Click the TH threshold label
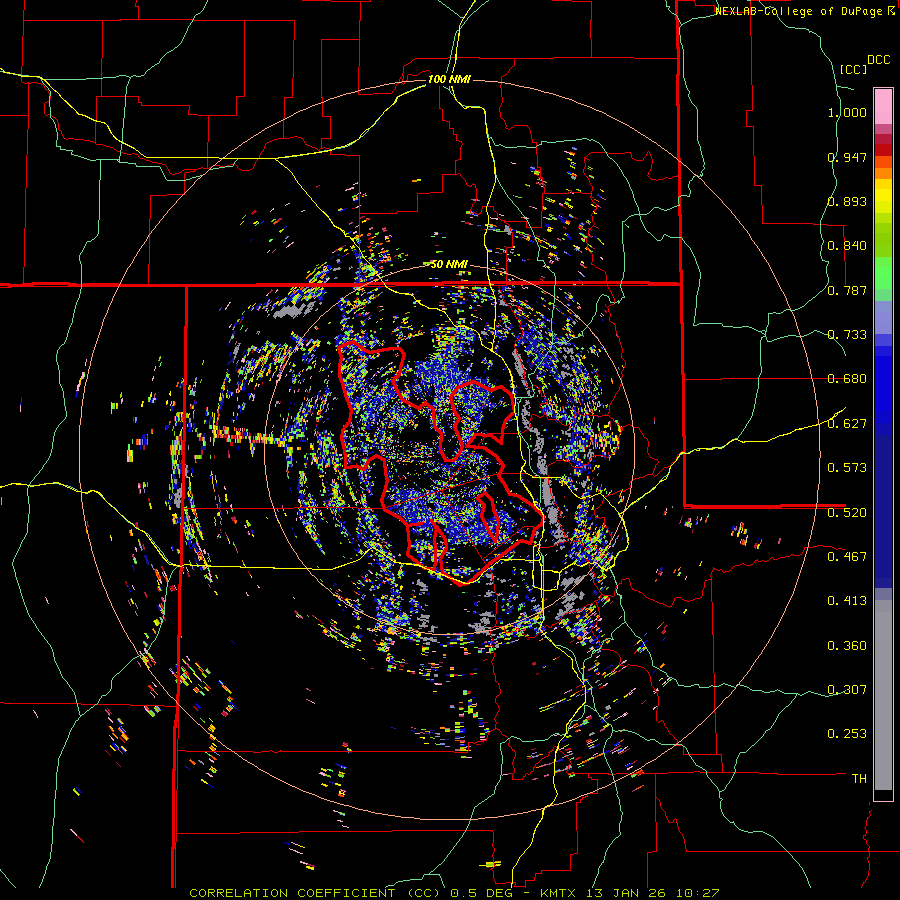The image size is (900, 900). pyautogui.click(x=859, y=779)
